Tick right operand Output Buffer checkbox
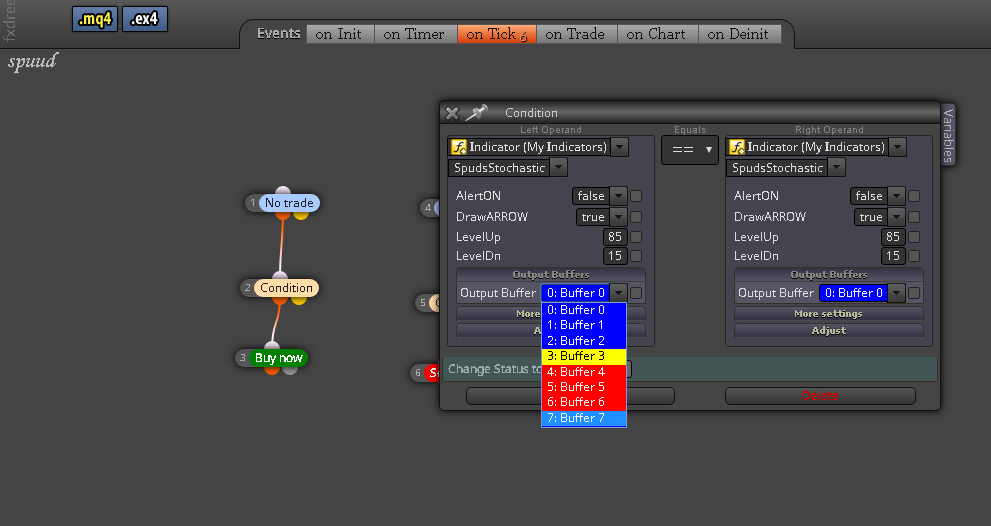Screen dimensions: 991x526 point(914,293)
